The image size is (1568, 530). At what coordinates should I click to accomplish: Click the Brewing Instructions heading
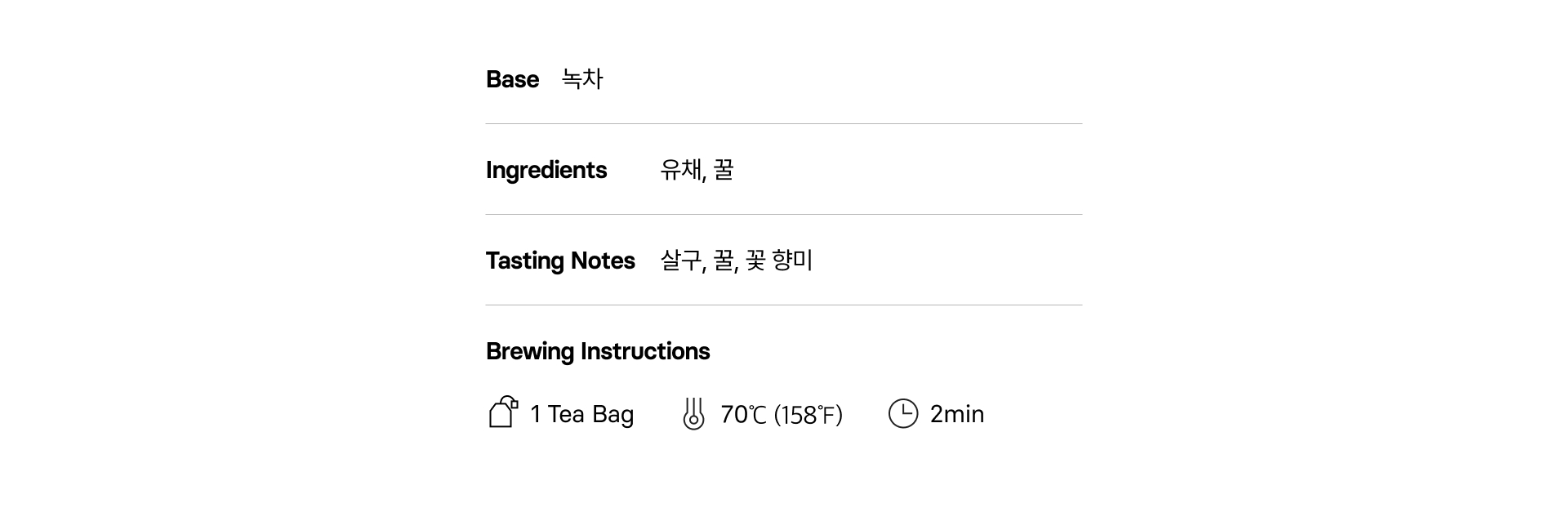pos(597,351)
